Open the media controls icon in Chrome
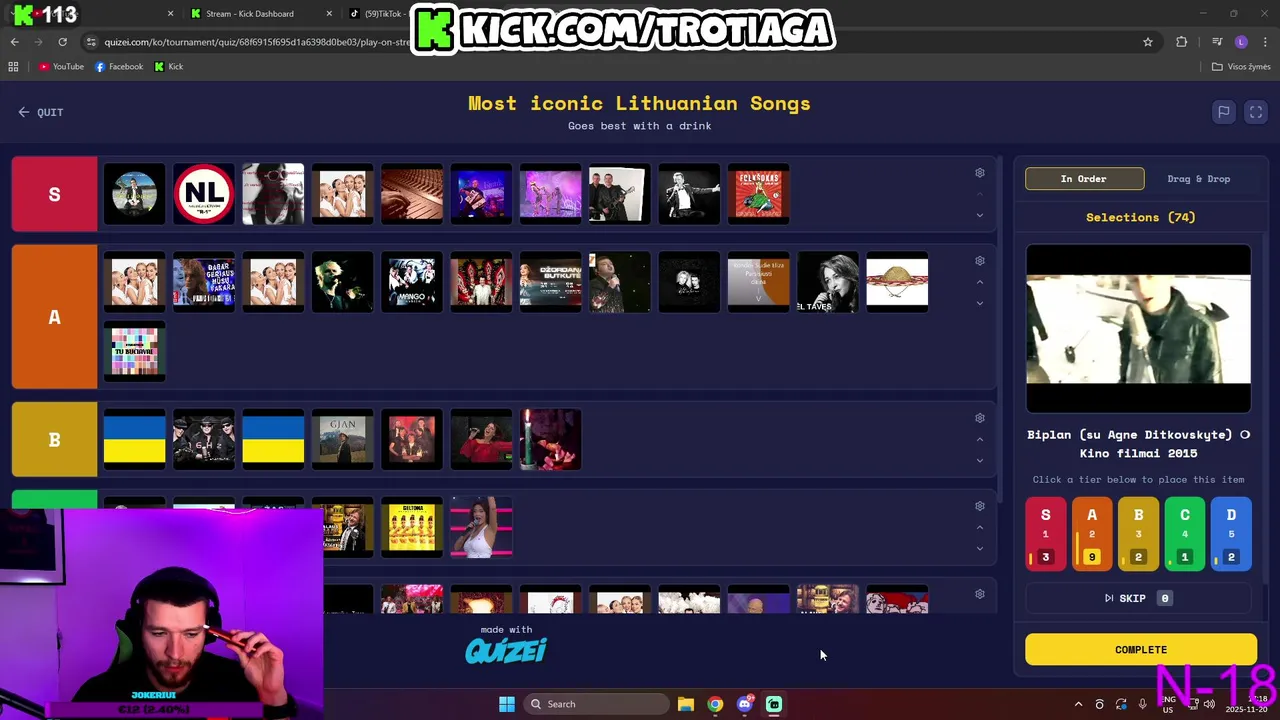The width and height of the screenshot is (1280, 720). pos(1217,42)
